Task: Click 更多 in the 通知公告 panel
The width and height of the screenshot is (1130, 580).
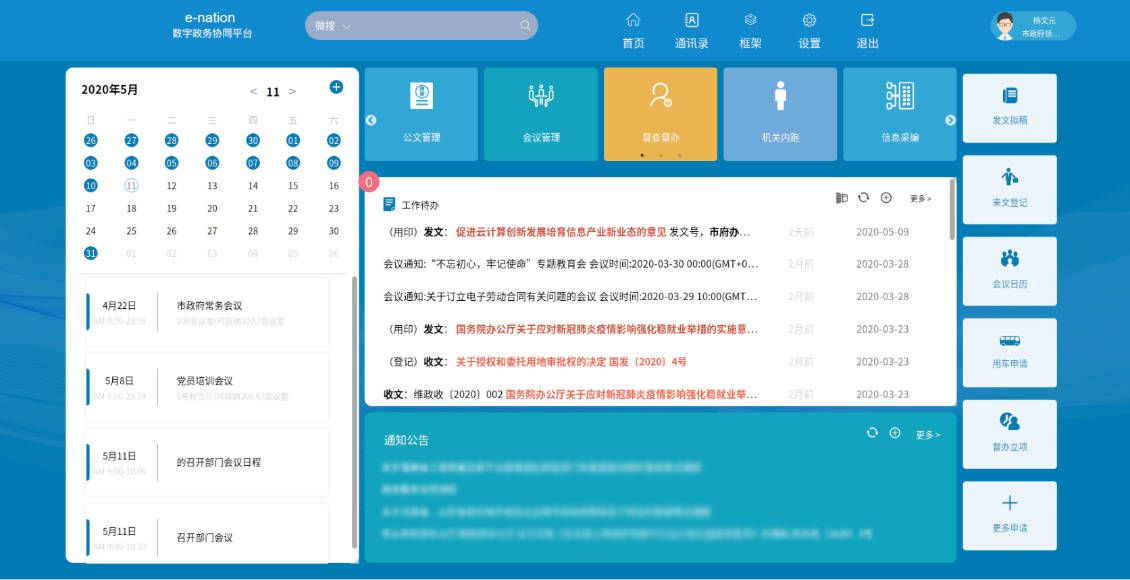Action: click(927, 435)
